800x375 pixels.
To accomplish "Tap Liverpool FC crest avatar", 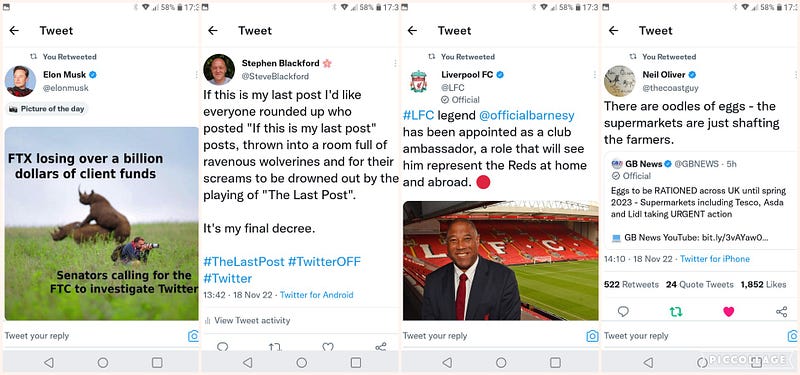I will click(x=418, y=82).
